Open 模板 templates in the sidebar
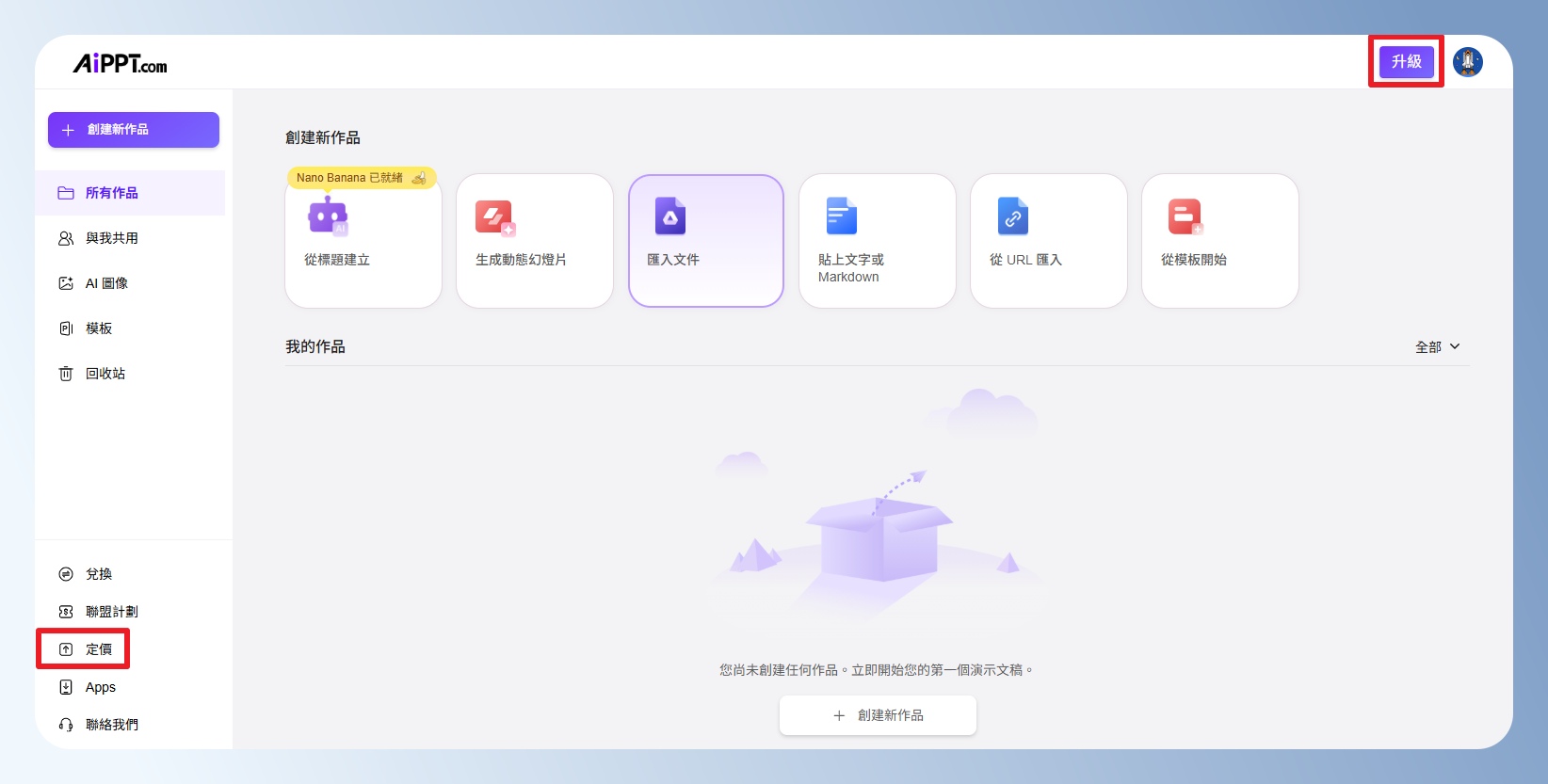Image resolution: width=1548 pixels, height=784 pixels. click(x=98, y=328)
